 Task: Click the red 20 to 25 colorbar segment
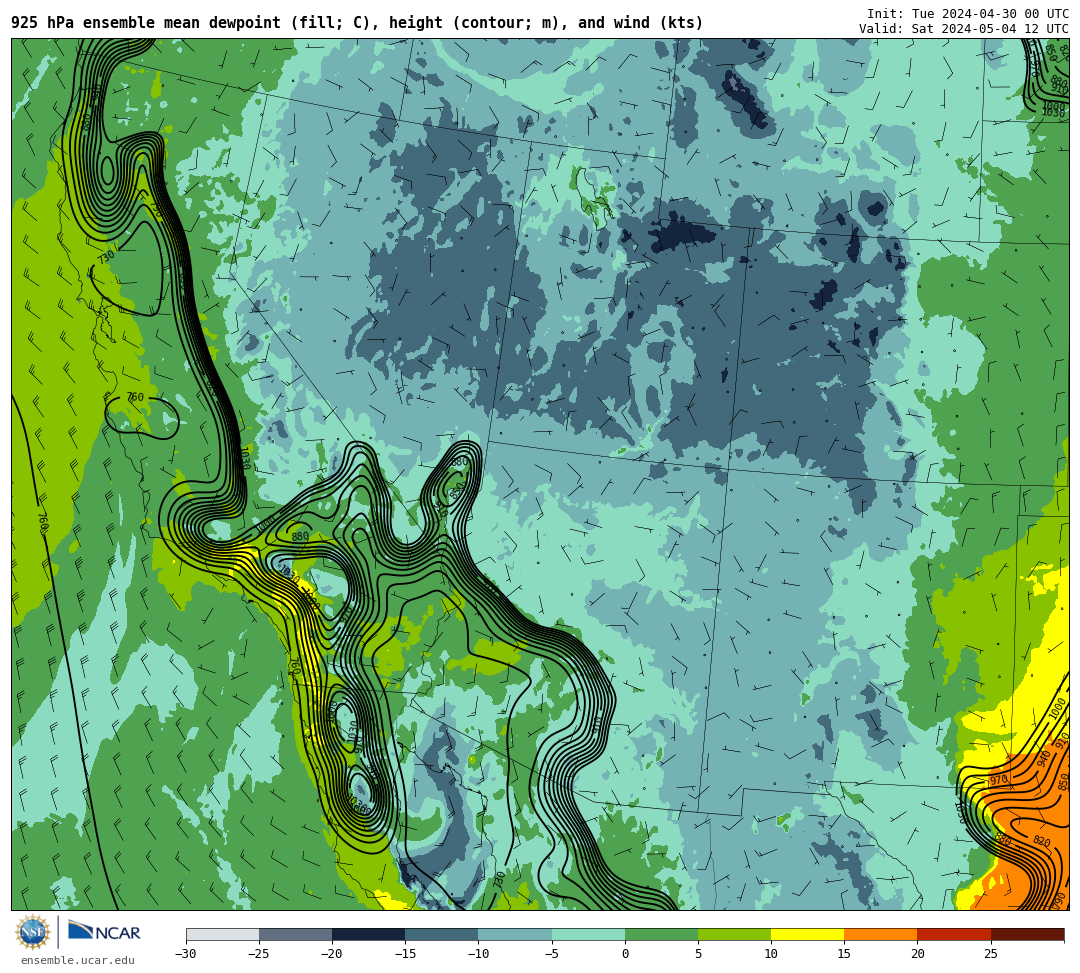[954, 934]
